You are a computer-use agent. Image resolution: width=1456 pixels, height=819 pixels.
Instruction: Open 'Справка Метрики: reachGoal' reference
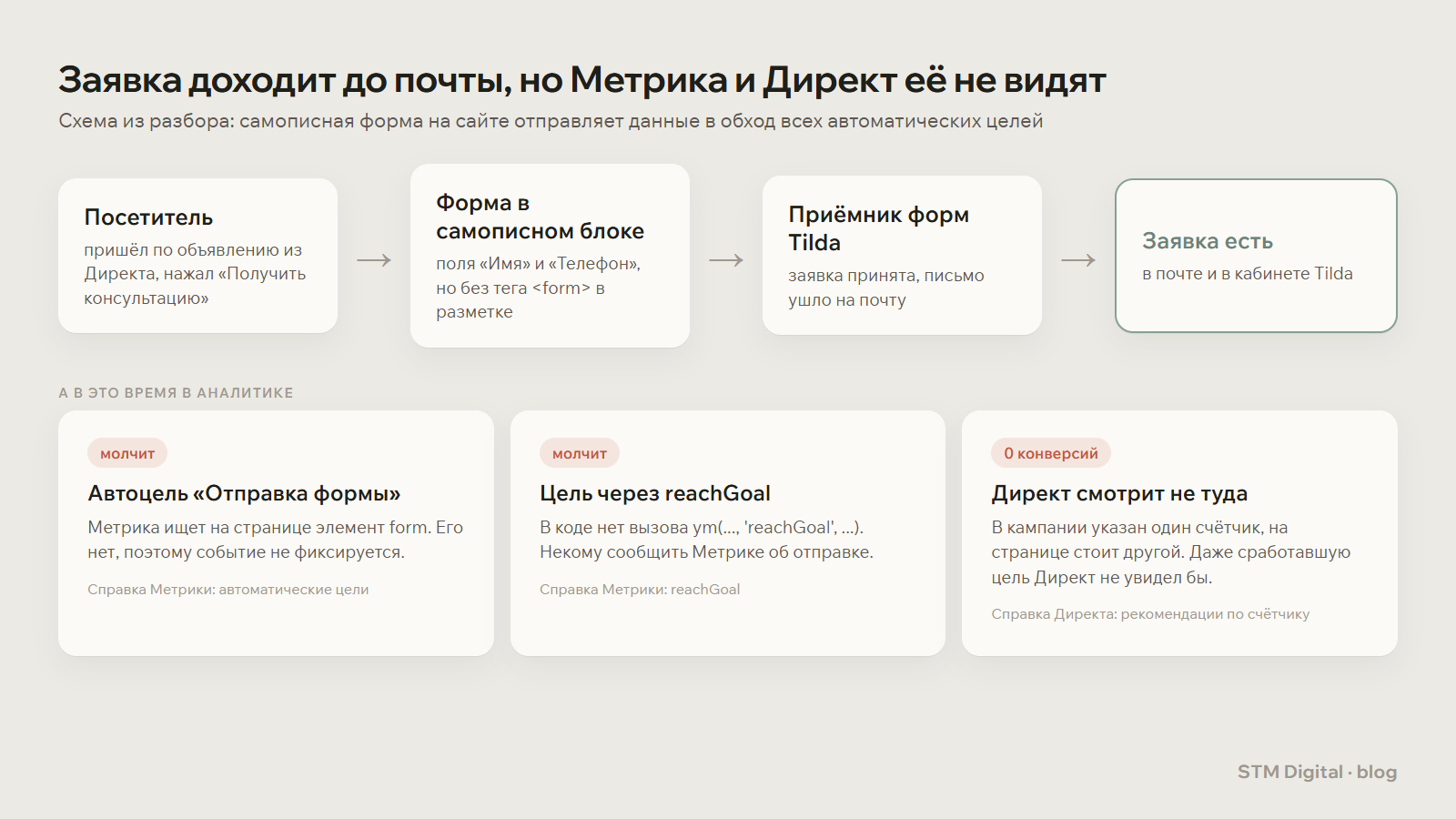point(640,590)
